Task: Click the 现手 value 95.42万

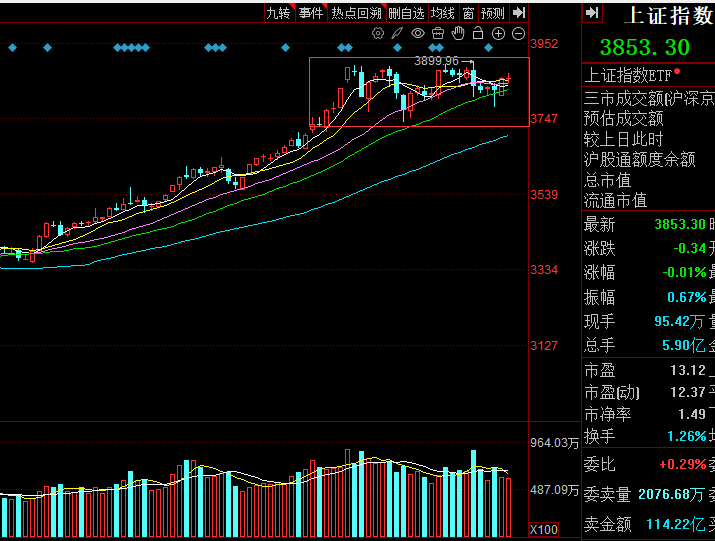Action: pyautogui.click(x=679, y=321)
